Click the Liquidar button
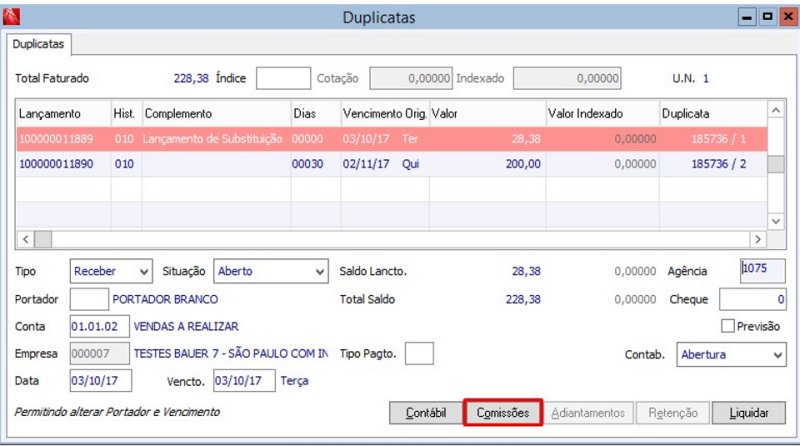The width and height of the screenshot is (800, 446). (x=748, y=412)
